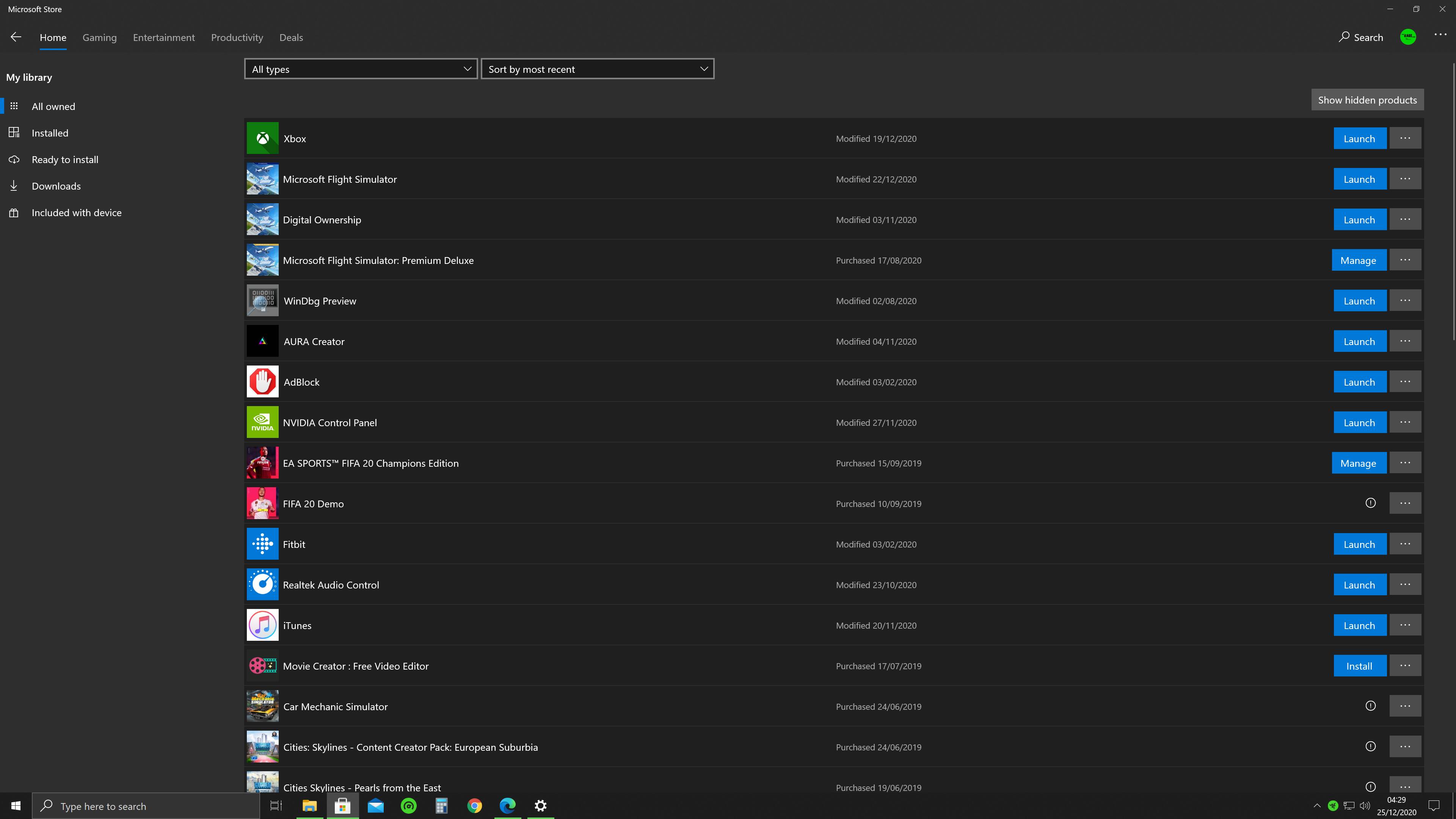Open Microsoft Edge from the taskbar
This screenshot has height=819, width=1456.
(508, 806)
